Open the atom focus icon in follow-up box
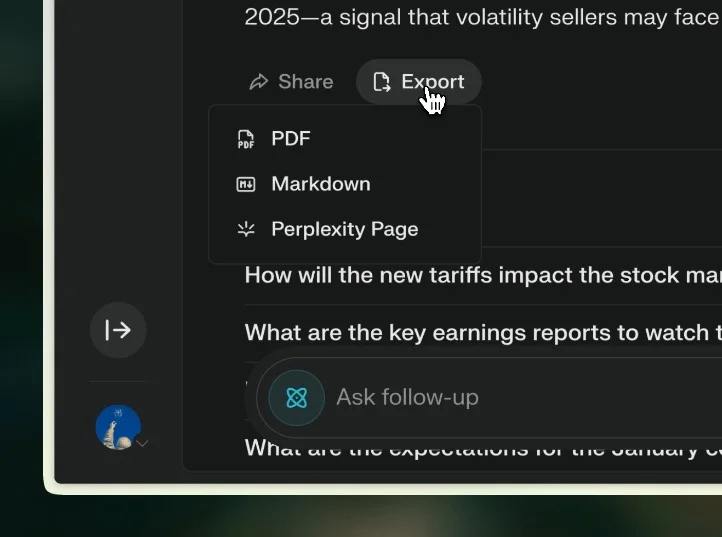The width and height of the screenshot is (722, 537). (296, 398)
